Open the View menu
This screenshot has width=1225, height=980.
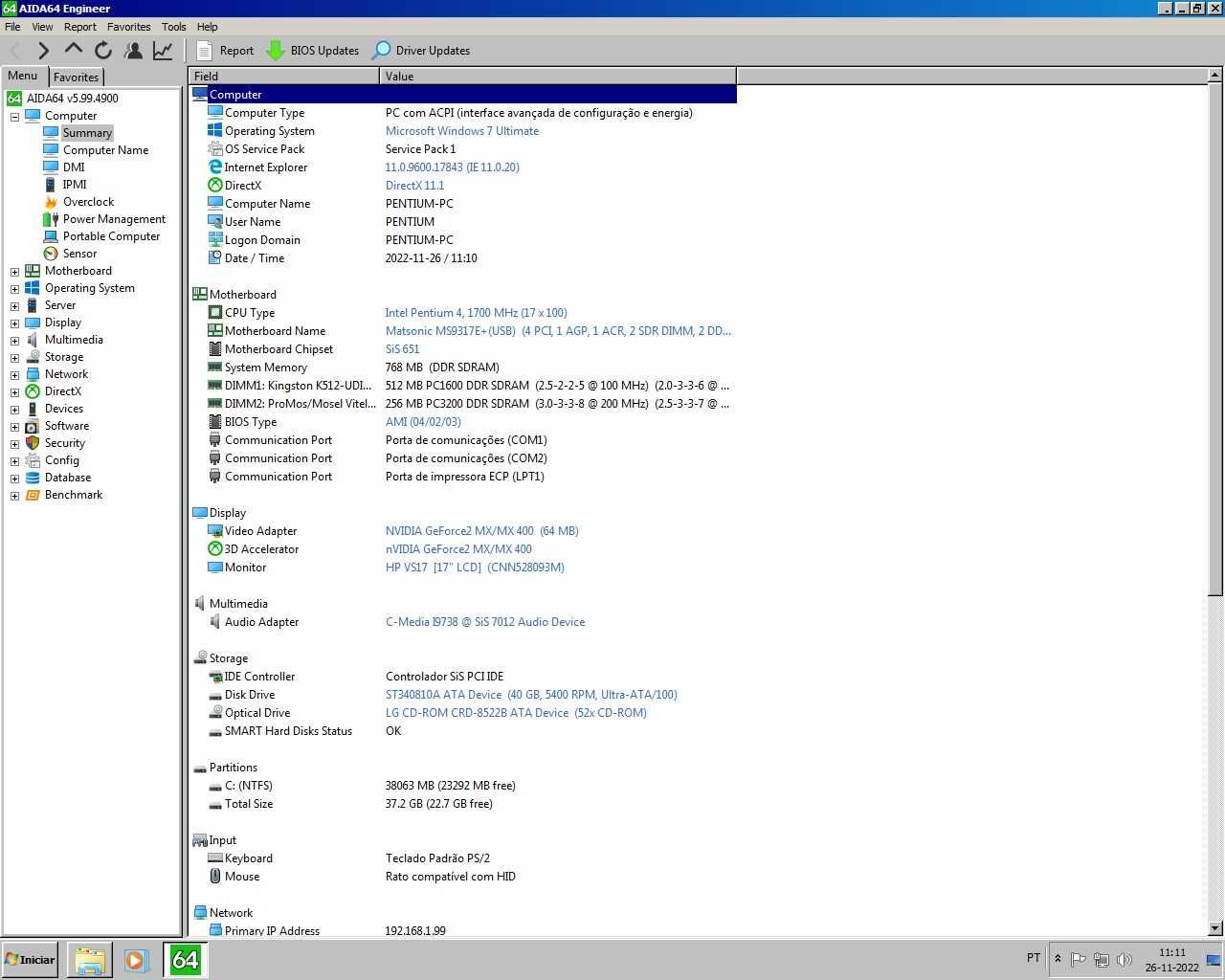point(42,27)
